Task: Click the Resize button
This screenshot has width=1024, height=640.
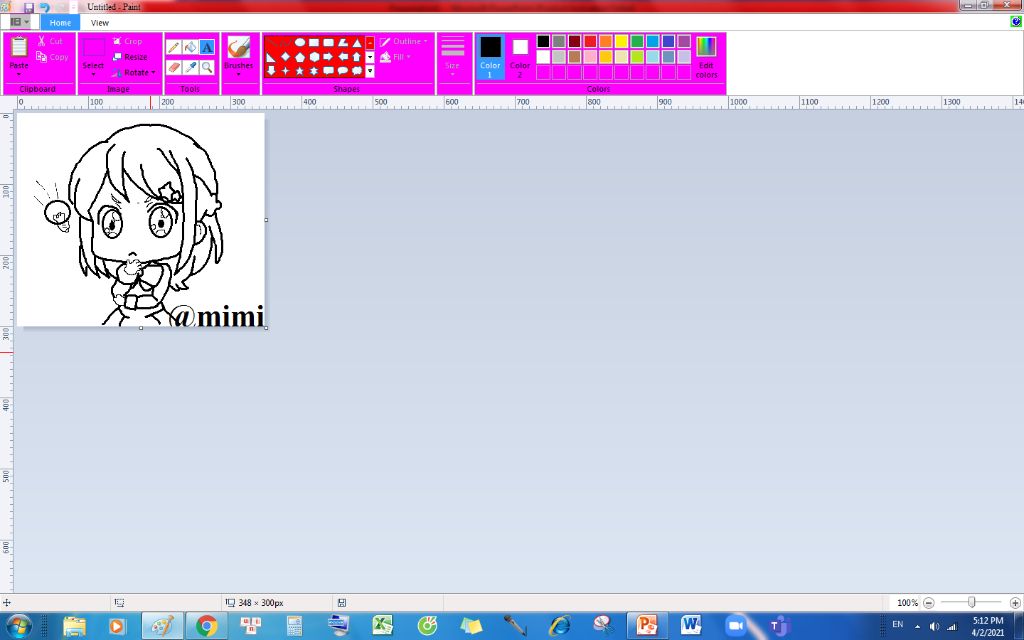Action: [x=130, y=57]
